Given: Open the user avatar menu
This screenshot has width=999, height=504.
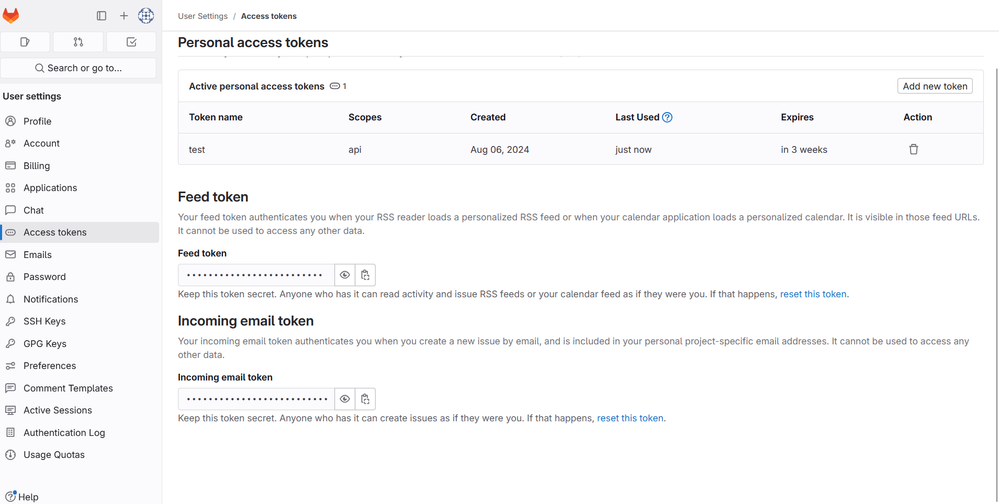Looking at the screenshot, I should 146,16.
